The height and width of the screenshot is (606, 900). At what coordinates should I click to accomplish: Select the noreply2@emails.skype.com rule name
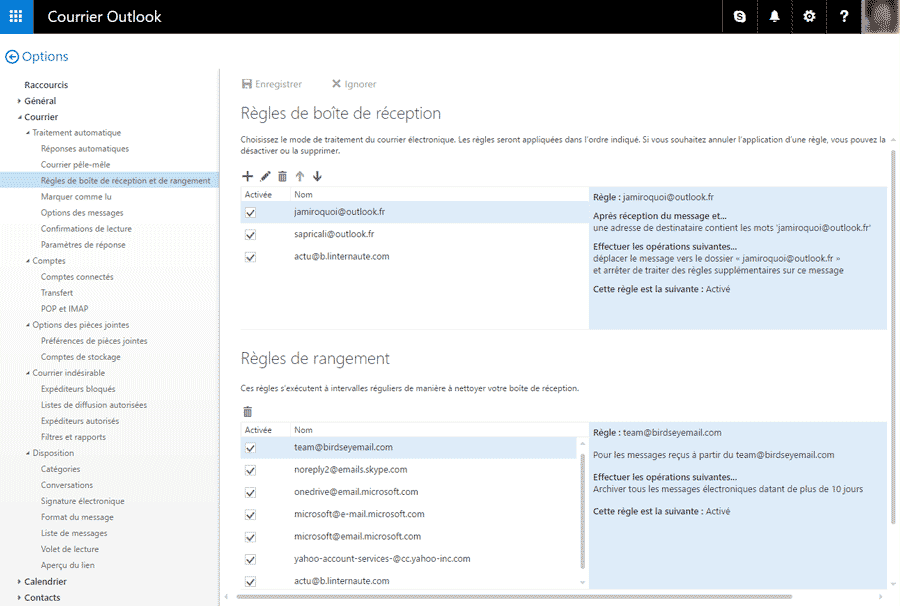pyautogui.click(x=351, y=469)
